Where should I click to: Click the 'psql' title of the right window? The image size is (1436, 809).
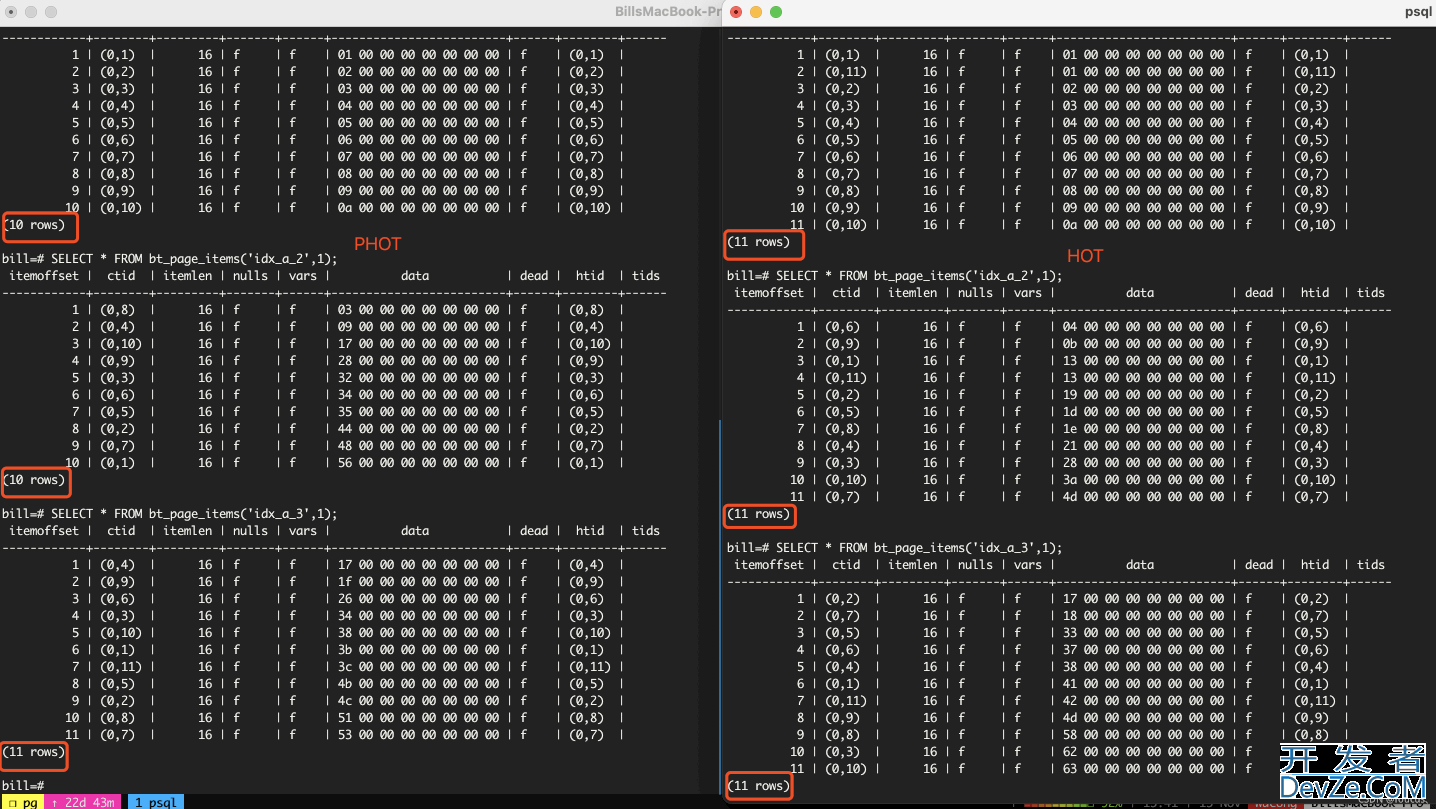pyautogui.click(x=1420, y=12)
